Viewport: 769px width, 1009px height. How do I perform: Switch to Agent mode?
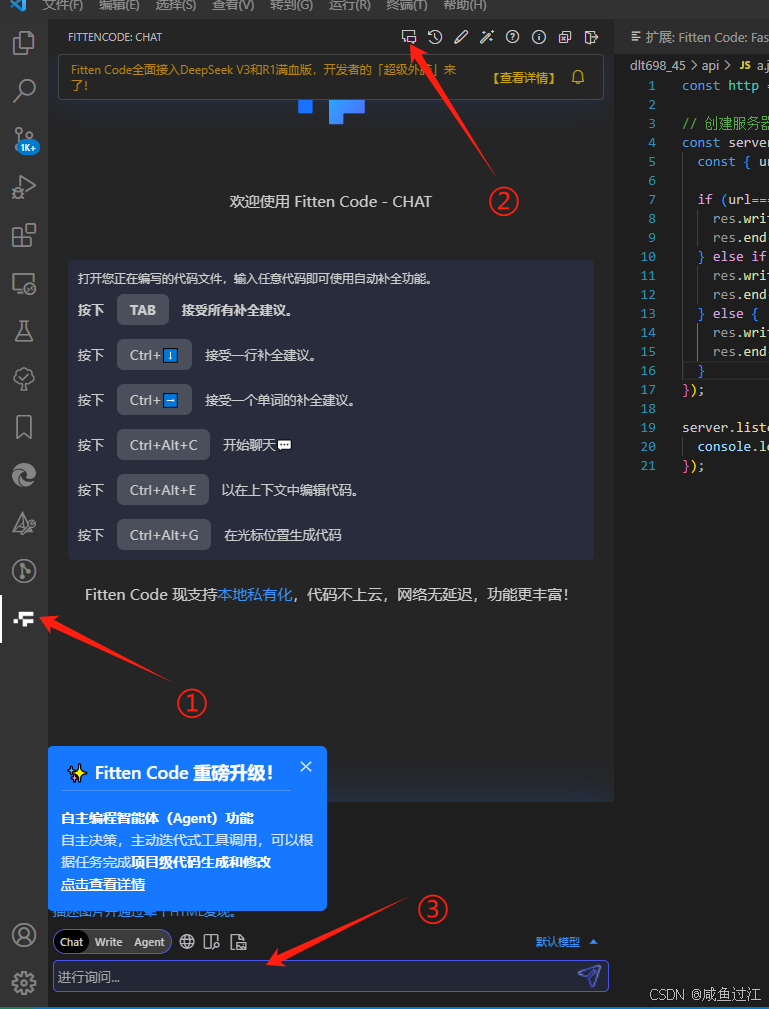(x=149, y=941)
